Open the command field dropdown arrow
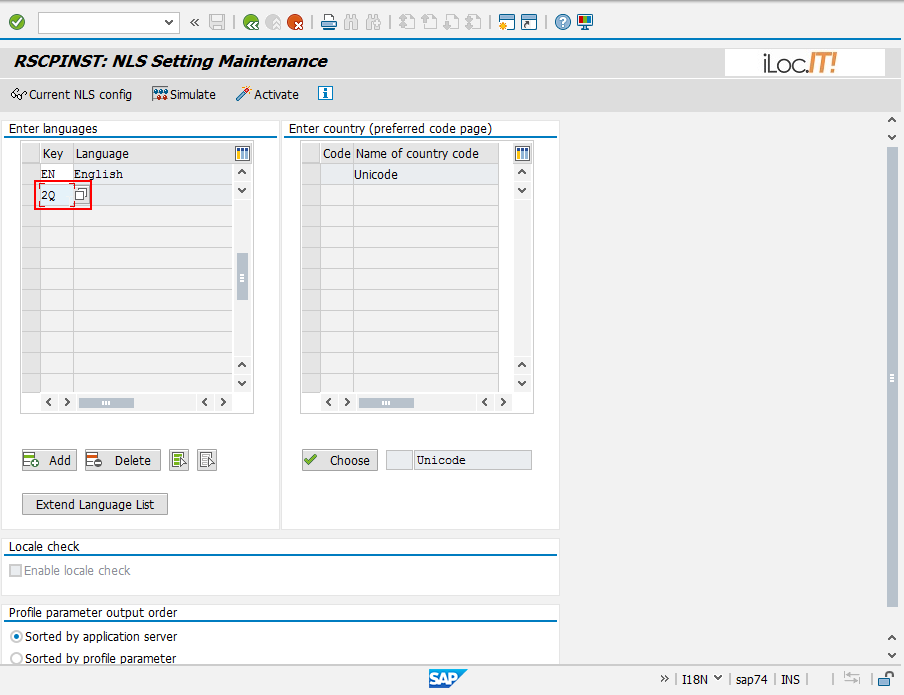Viewport: 904px width, 695px height. click(168, 22)
